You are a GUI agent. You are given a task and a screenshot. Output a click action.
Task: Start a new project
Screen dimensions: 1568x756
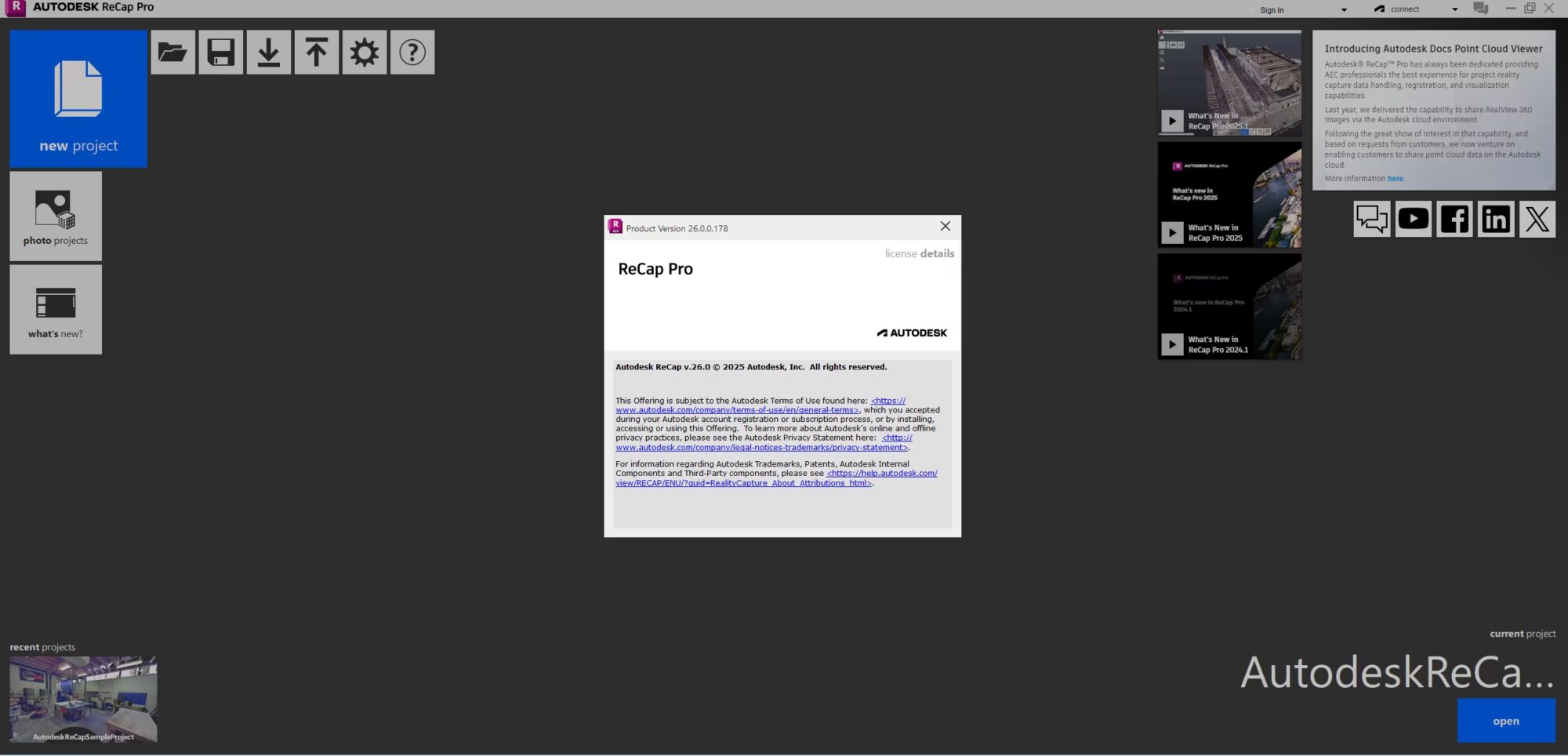78,98
